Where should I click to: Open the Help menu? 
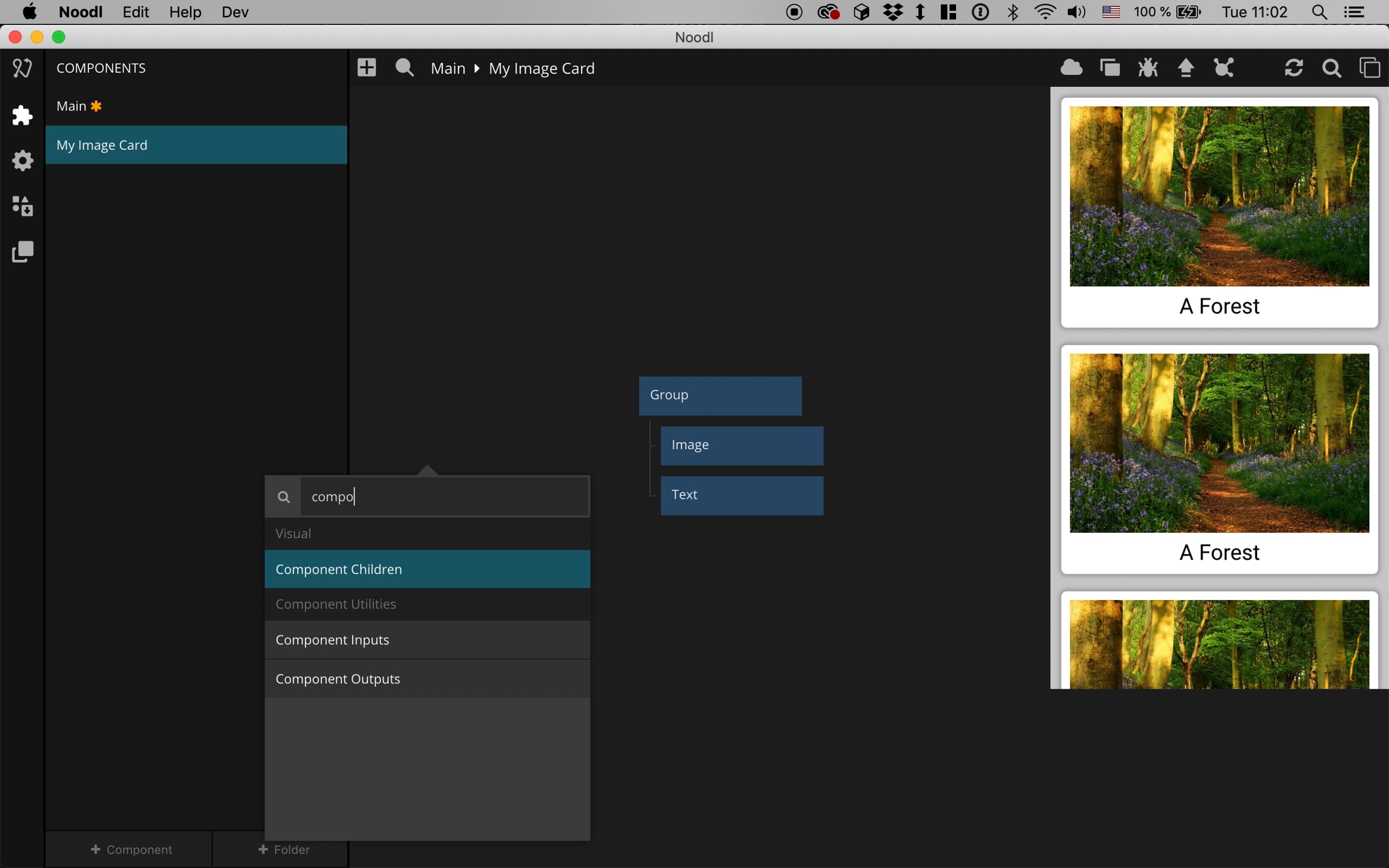185,12
